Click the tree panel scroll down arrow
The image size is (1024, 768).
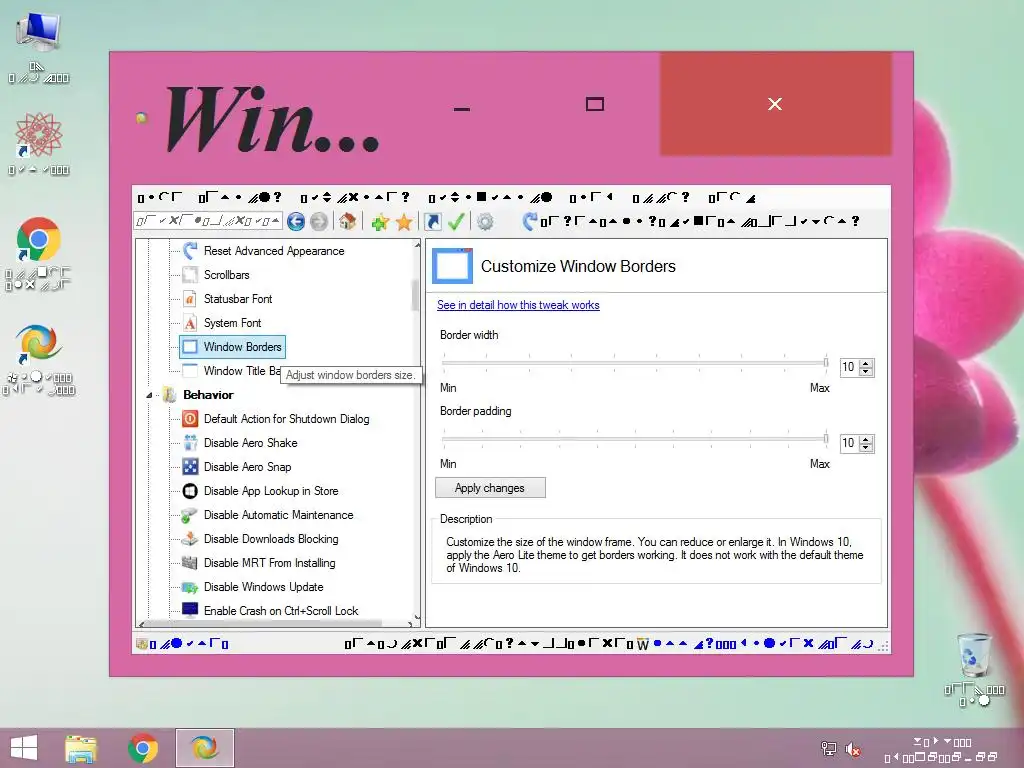pyautogui.click(x=417, y=616)
